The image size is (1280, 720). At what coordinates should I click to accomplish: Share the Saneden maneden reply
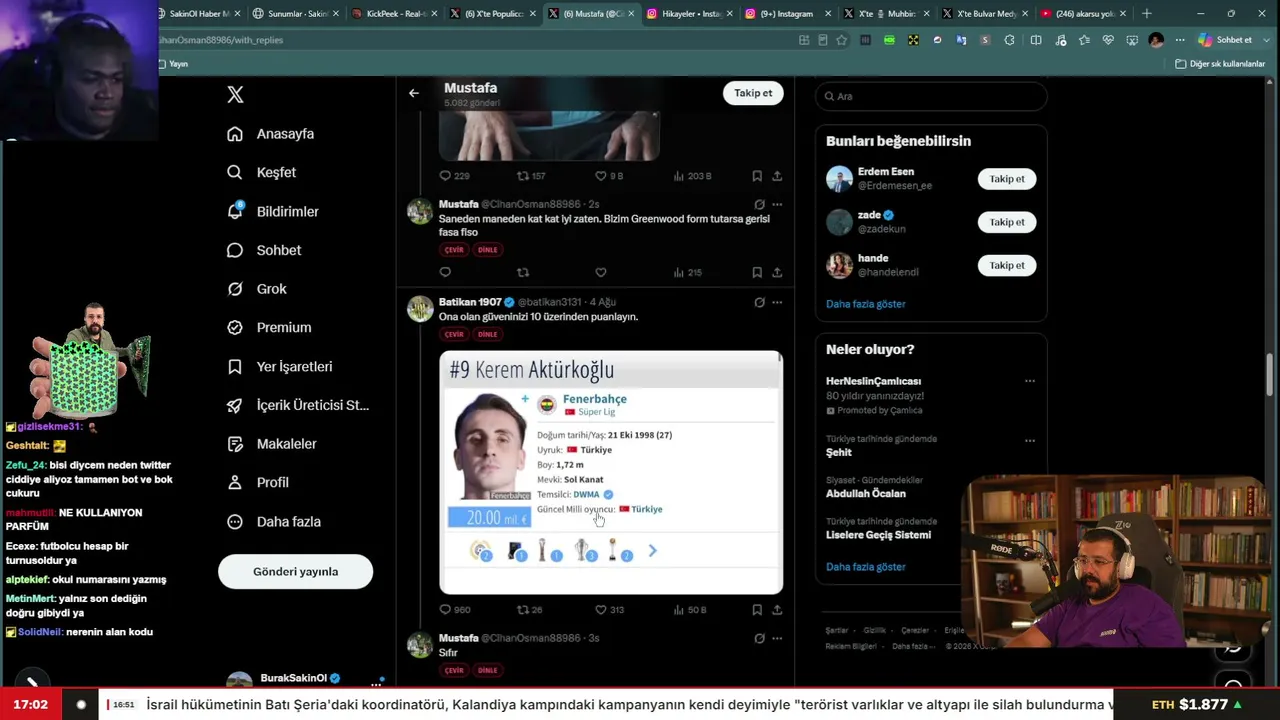pos(777,272)
